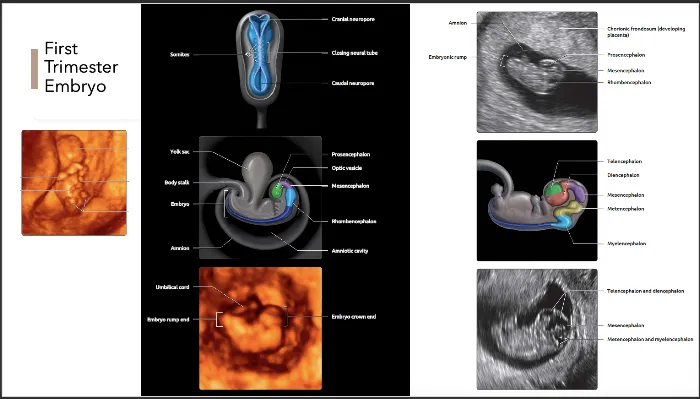
Task: Click "Rhombencephalon" label beside top ultrasound
Action: point(629,82)
